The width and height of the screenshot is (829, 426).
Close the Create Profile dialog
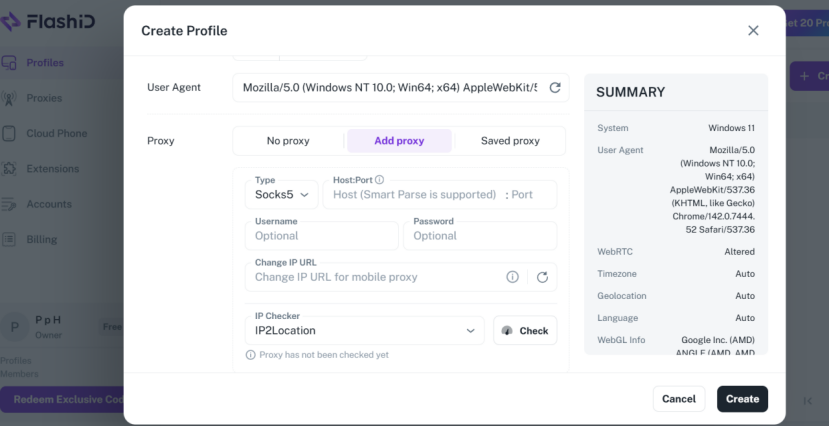click(753, 31)
